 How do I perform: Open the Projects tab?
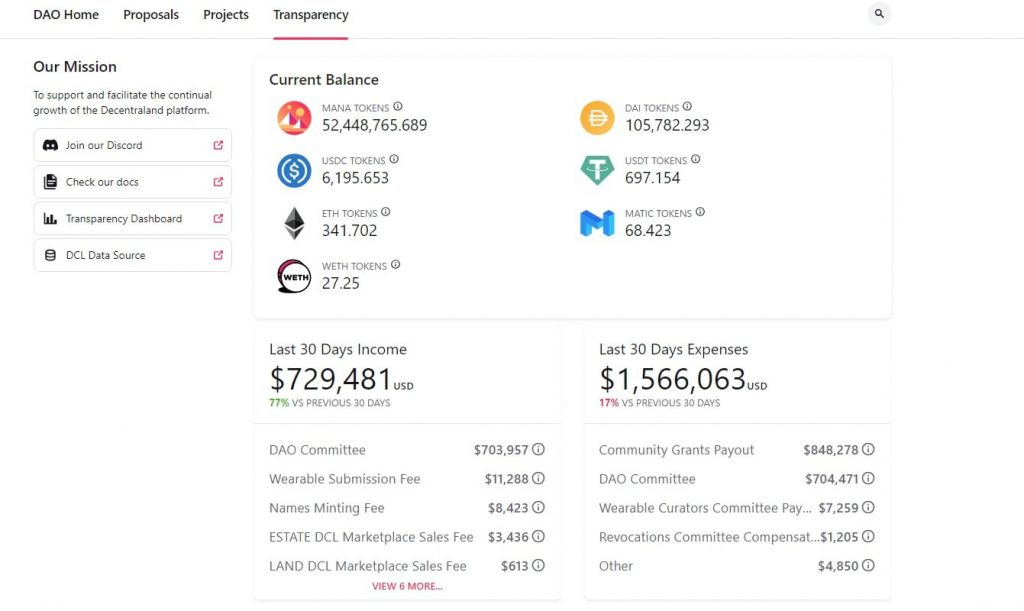pos(226,14)
